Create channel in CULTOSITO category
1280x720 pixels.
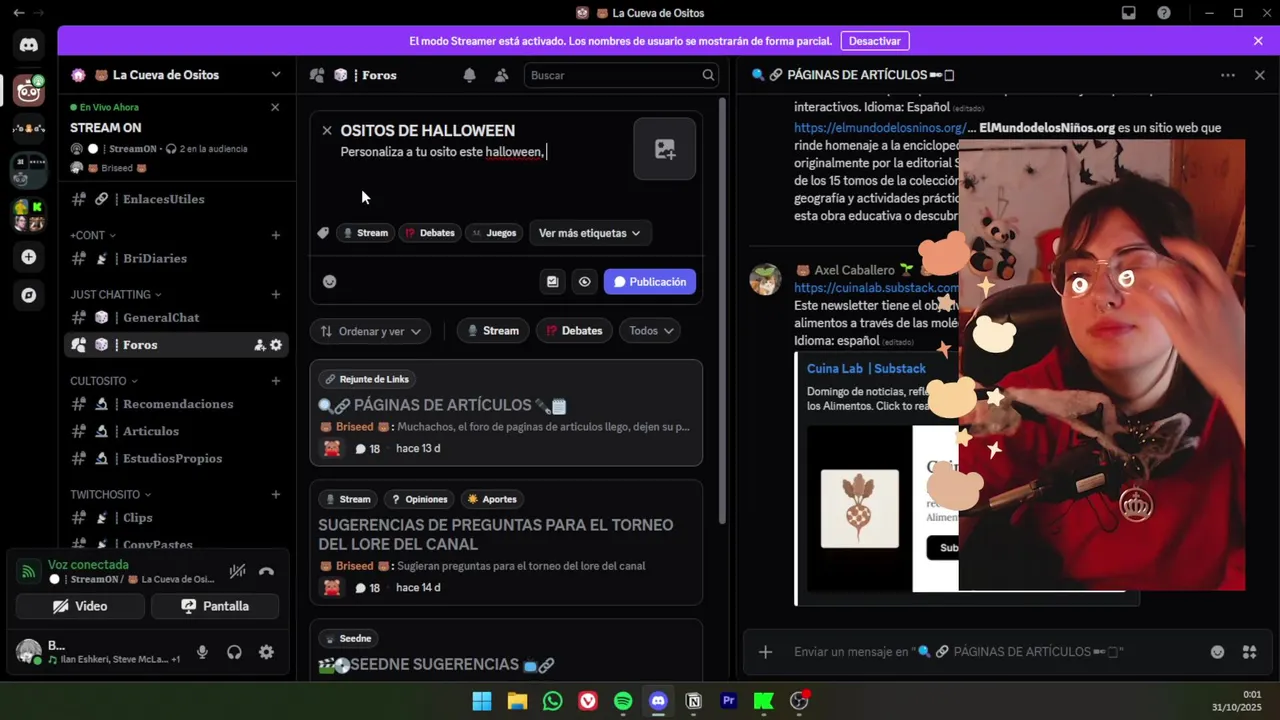tap(276, 381)
